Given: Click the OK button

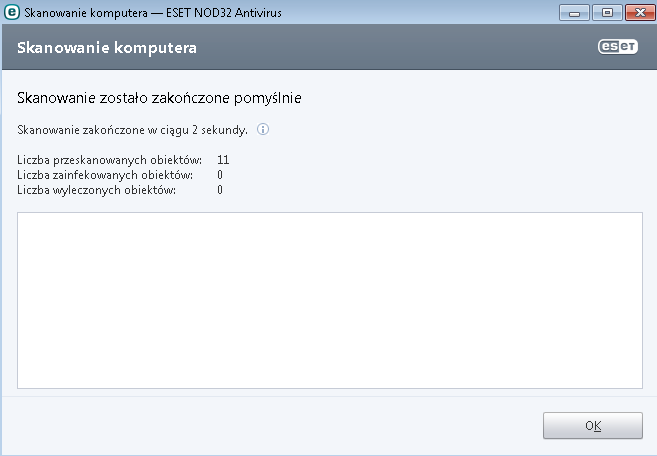Looking at the screenshot, I should pos(592,425).
